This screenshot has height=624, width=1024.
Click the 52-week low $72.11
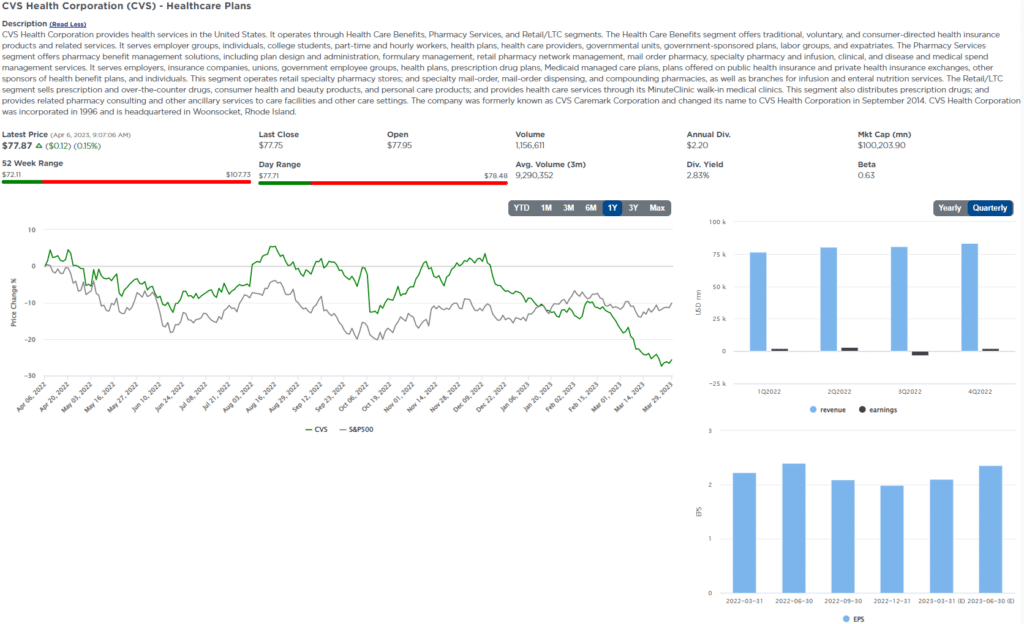[11, 175]
